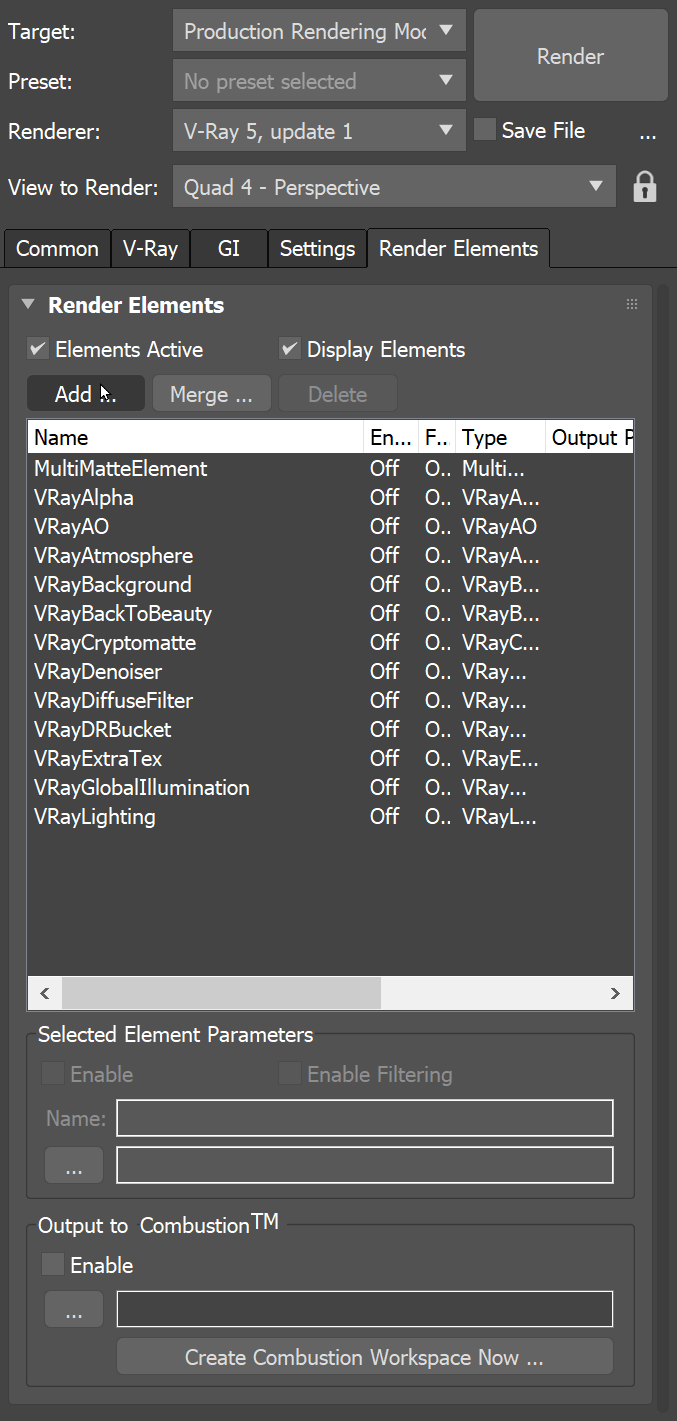This screenshot has width=677, height=1421.
Task: Open the Target dropdown
Action: (x=450, y=31)
